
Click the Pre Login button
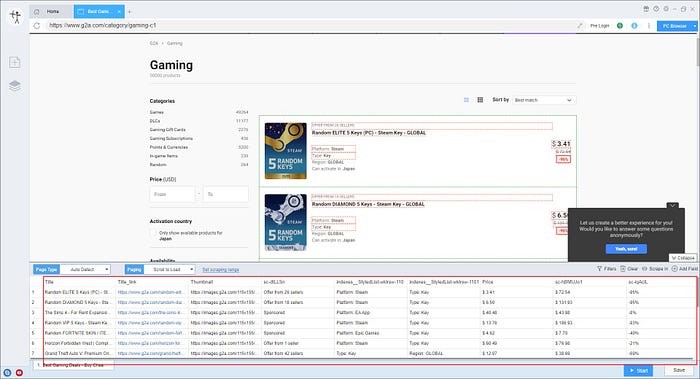(x=600, y=26)
